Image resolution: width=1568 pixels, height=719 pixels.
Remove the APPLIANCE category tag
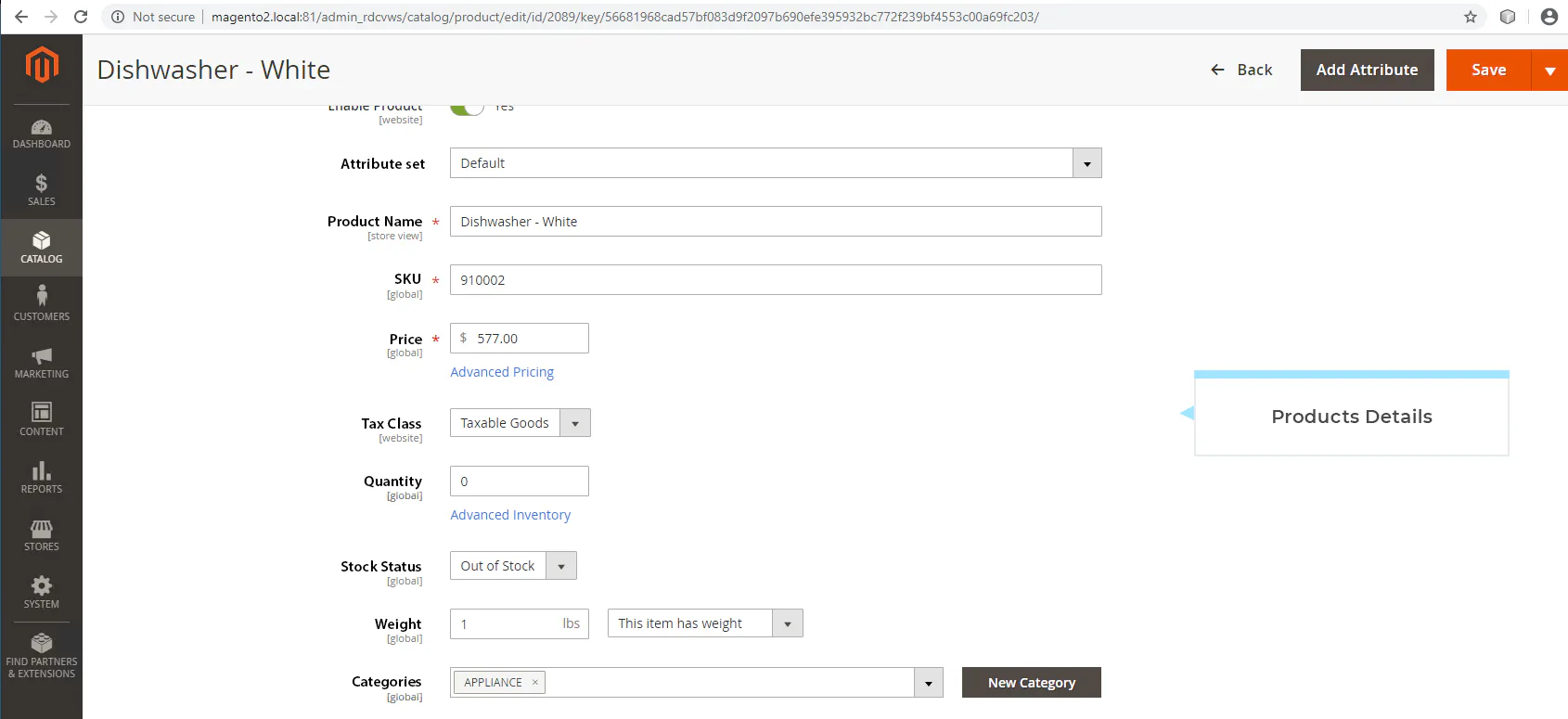(x=535, y=682)
